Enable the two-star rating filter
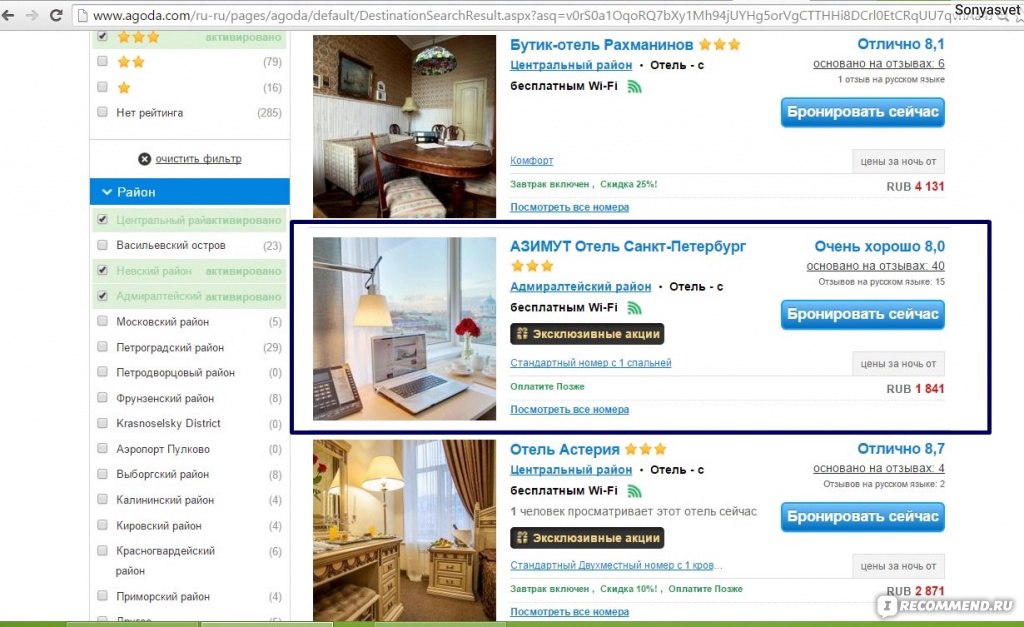 pos(102,61)
